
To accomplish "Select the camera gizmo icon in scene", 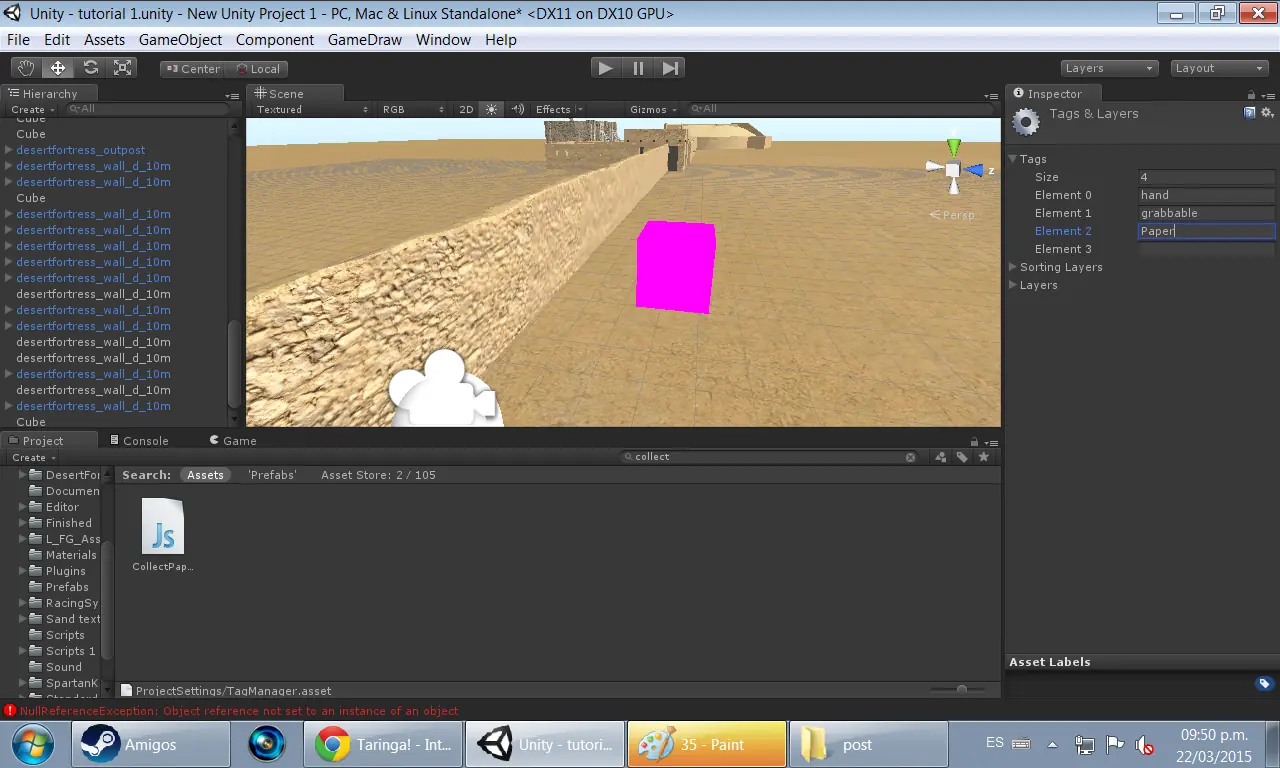I will 442,387.
